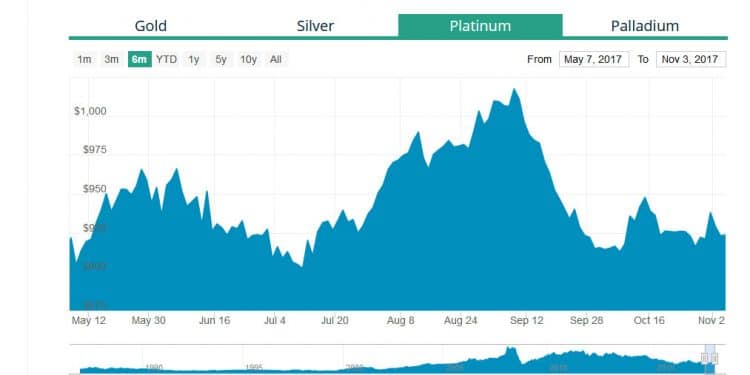Show All historical price data
The height and width of the screenshot is (375, 750).
point(276,59)
